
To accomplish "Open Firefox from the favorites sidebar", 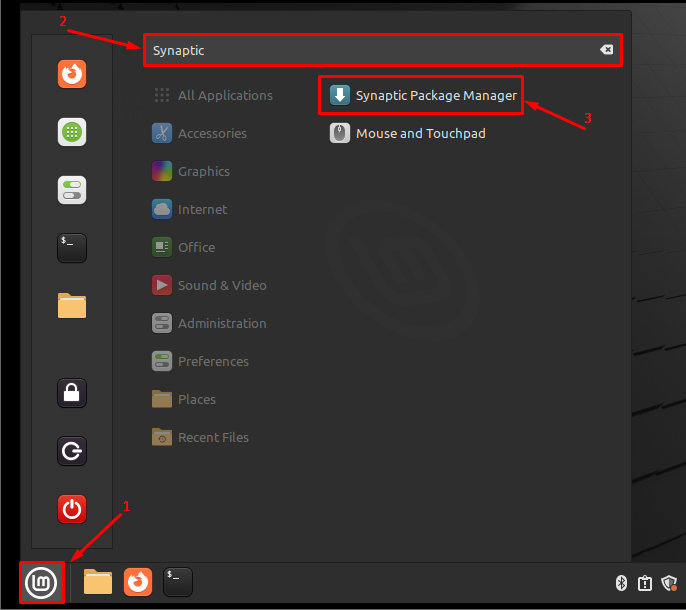I will (x=72, y=73).
